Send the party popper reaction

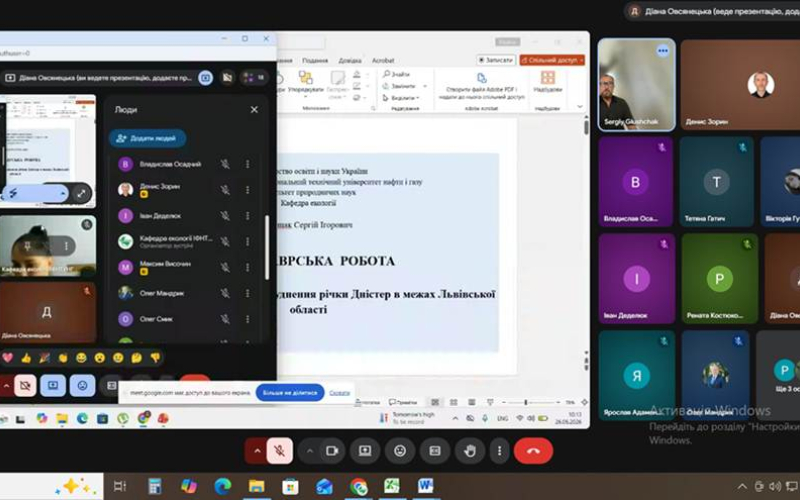(44, 358)
